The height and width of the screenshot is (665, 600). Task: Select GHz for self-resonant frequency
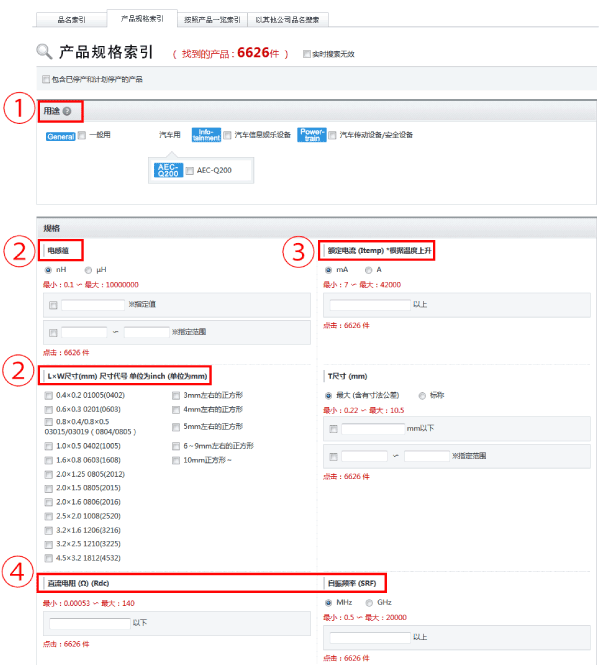[368, 603]
